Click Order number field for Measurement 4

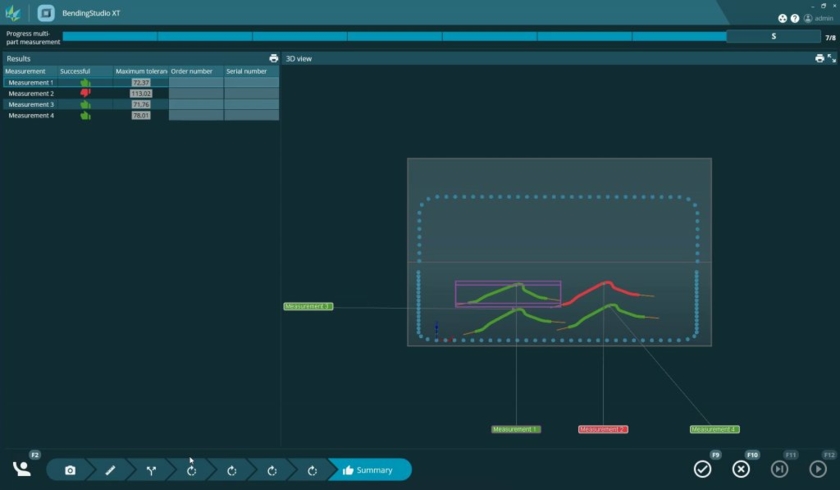pos(196,115)
